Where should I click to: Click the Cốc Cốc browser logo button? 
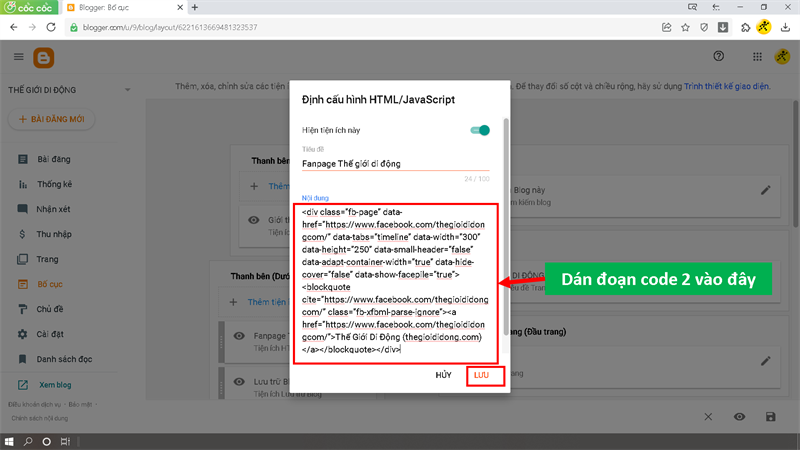pos(29,7)
